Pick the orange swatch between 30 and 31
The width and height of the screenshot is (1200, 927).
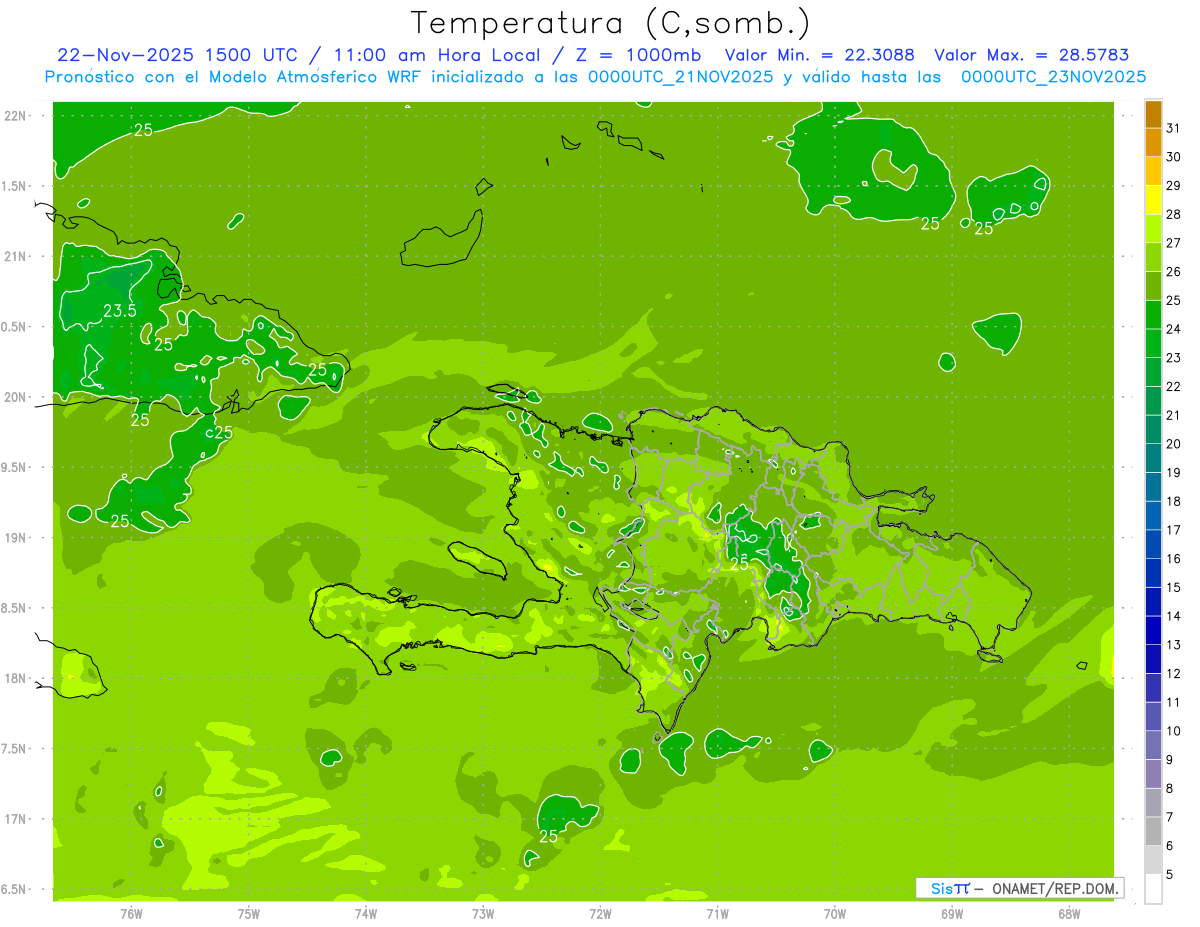click(1153, 143)
